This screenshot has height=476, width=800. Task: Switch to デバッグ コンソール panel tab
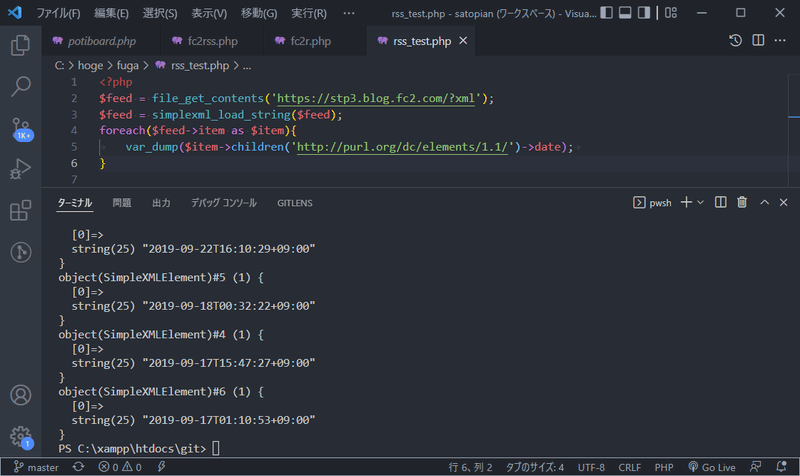coord(224,203)
